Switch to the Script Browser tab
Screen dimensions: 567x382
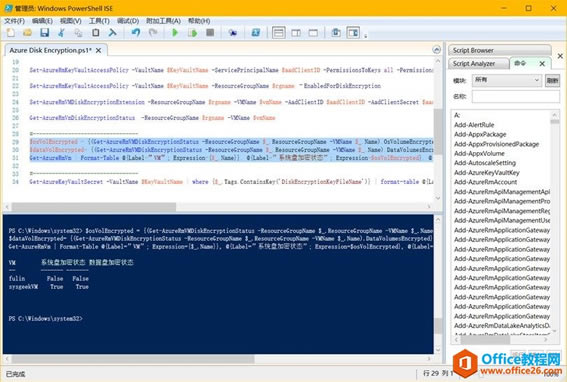(499, 50)
